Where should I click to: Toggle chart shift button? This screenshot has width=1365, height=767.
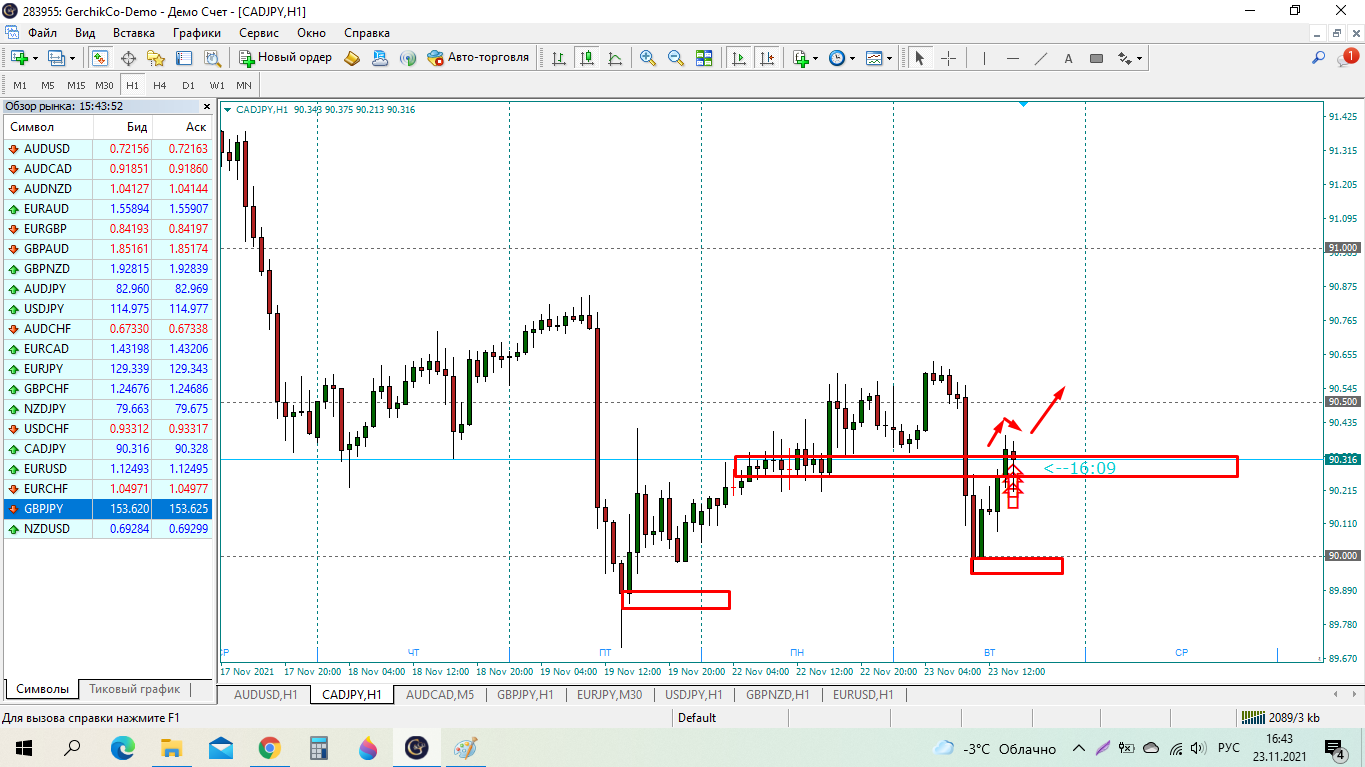coord(767,58)
